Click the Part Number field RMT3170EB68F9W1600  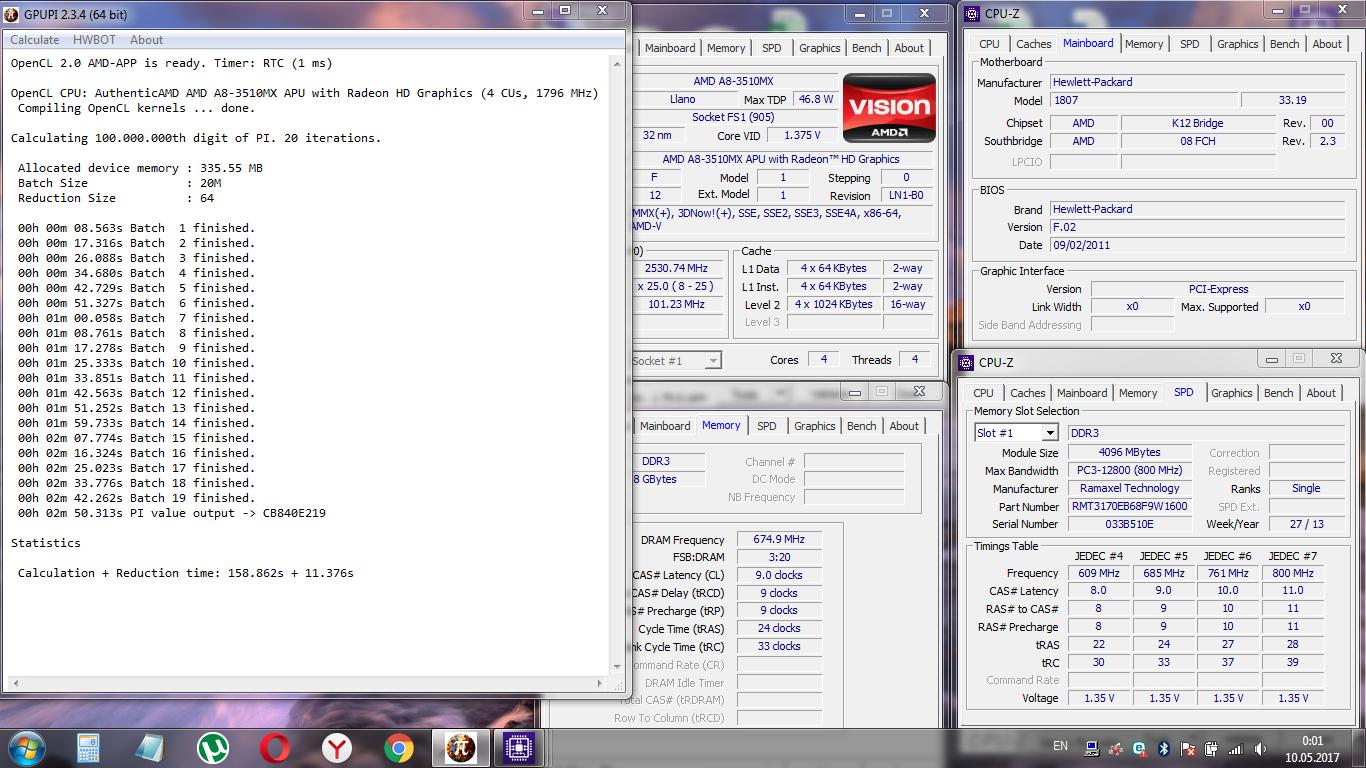coord(1129,507)
